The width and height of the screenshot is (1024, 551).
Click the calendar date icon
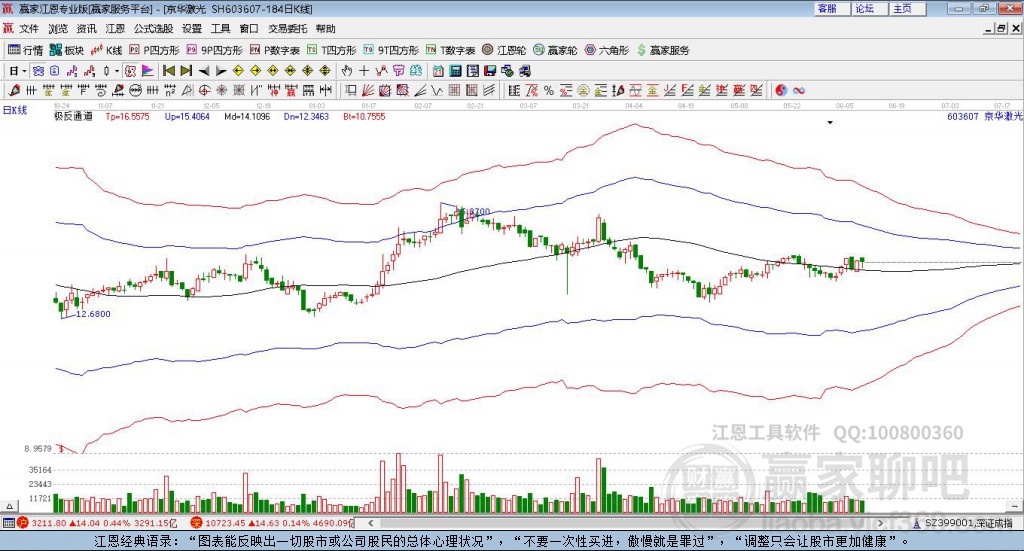(438, 71)
